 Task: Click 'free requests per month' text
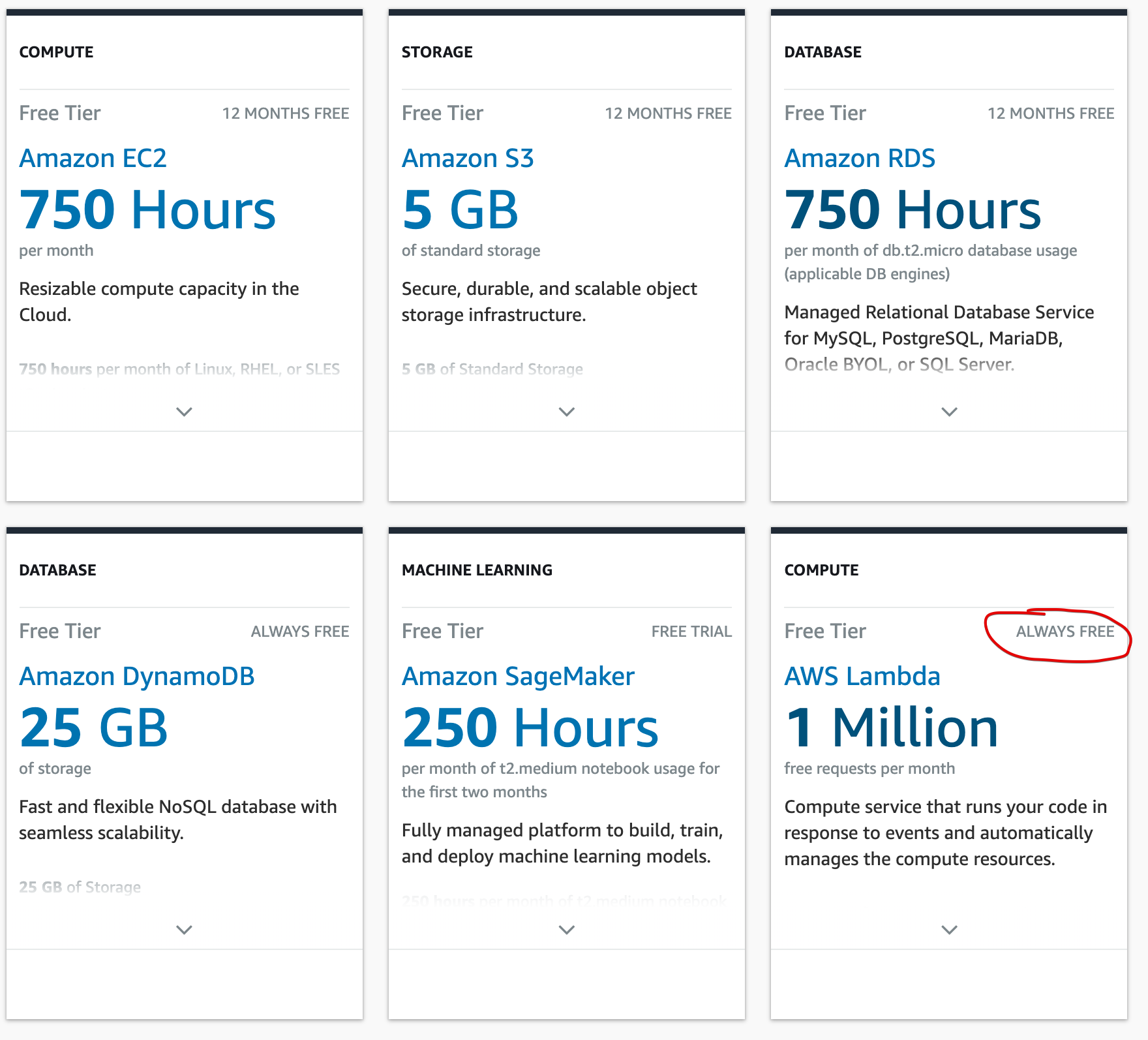click(x=869, y=769)
